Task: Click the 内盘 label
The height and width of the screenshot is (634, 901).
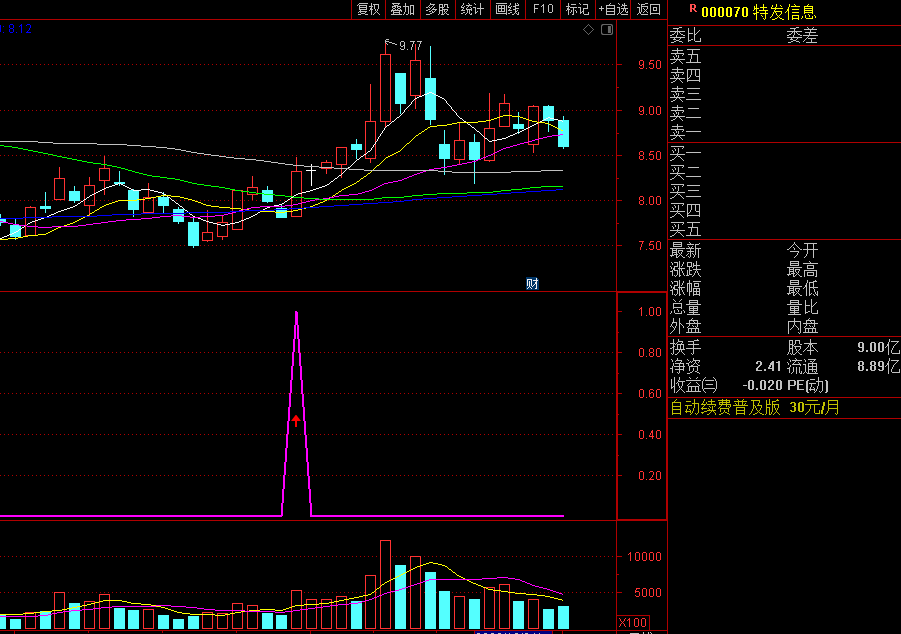Action: 802,326
